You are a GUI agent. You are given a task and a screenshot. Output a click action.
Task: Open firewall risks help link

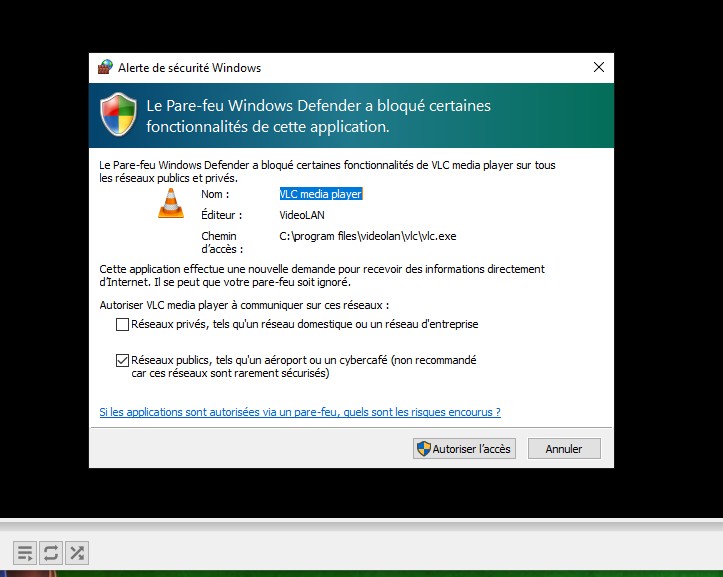(x=300, y=412)
